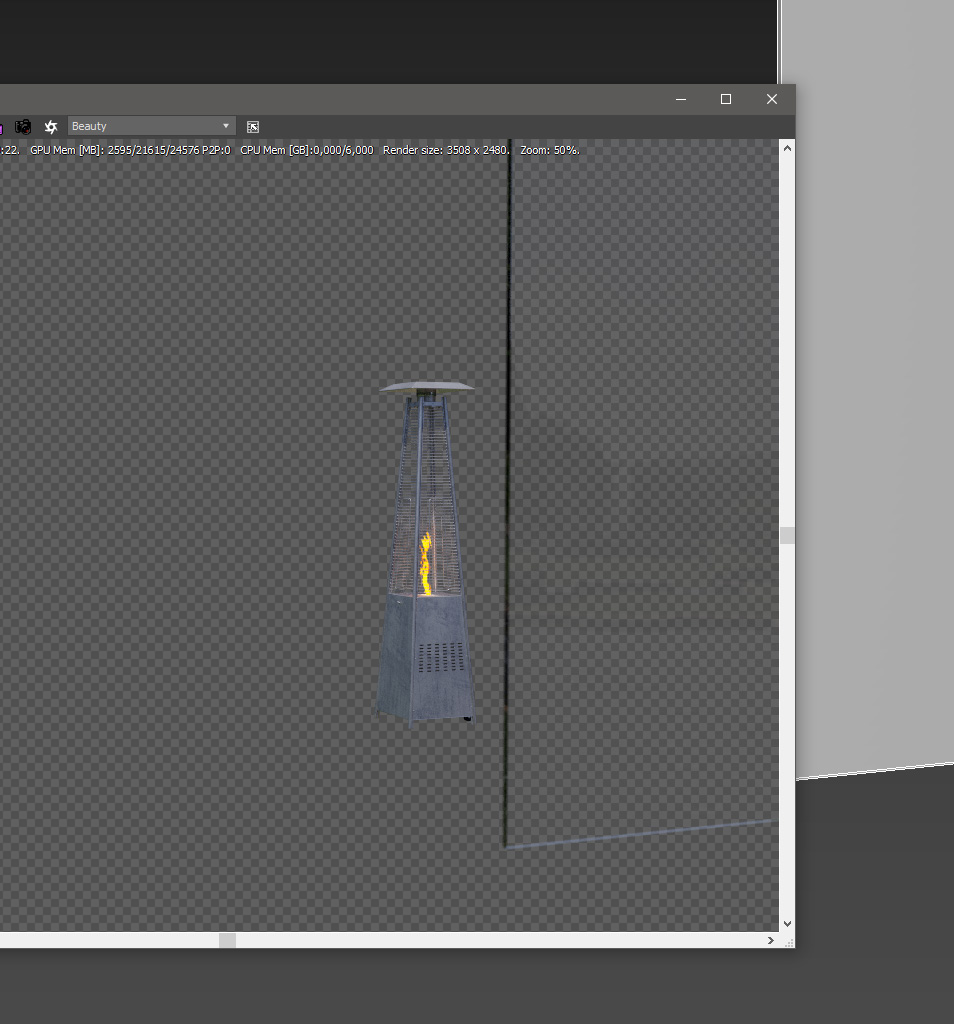The width and height of the screenshot is (954, 1024).
Task: Click the Render size 3508 x 2480 text
Action: 446,150
